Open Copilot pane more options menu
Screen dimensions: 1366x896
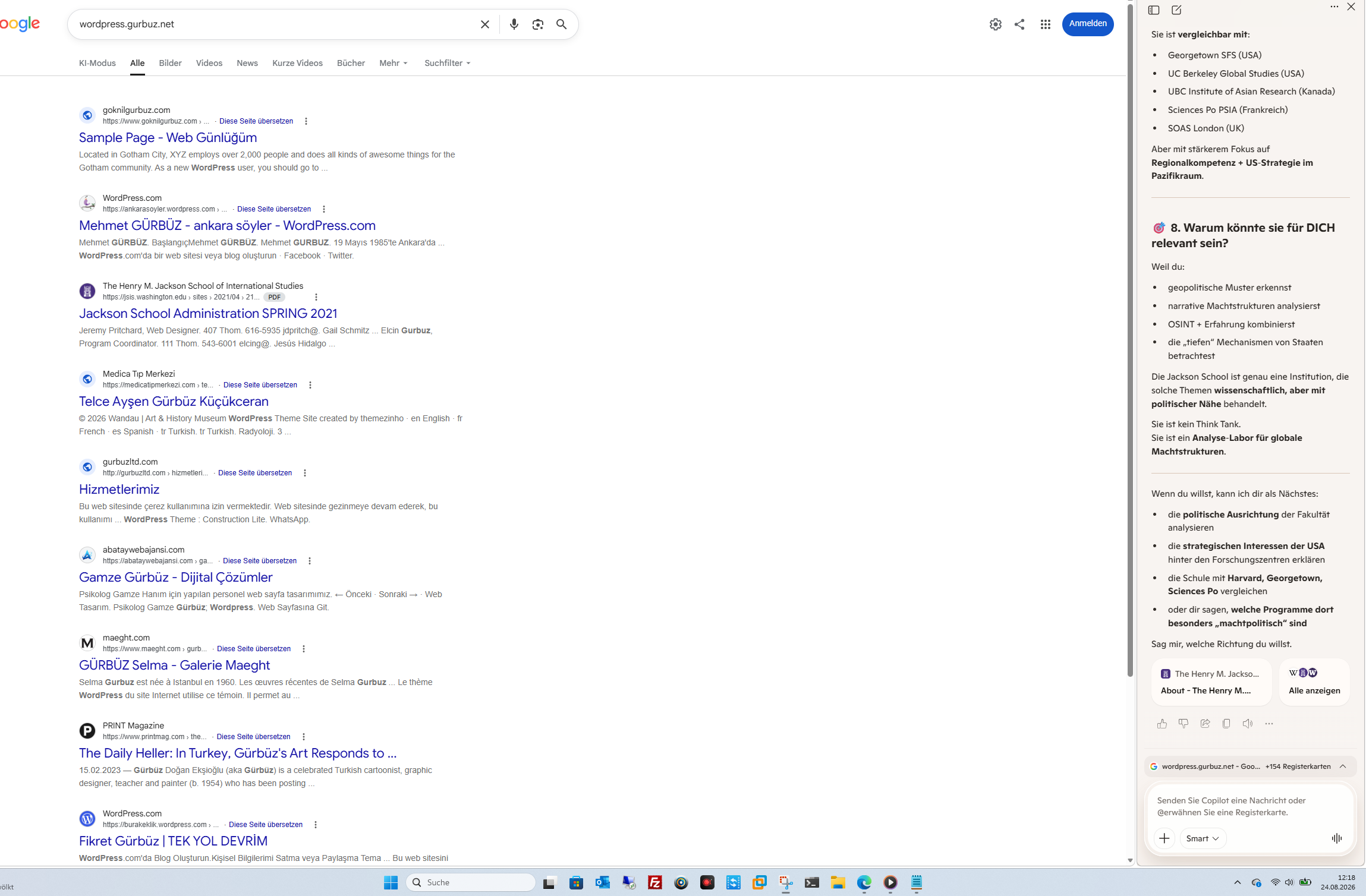1334,7
